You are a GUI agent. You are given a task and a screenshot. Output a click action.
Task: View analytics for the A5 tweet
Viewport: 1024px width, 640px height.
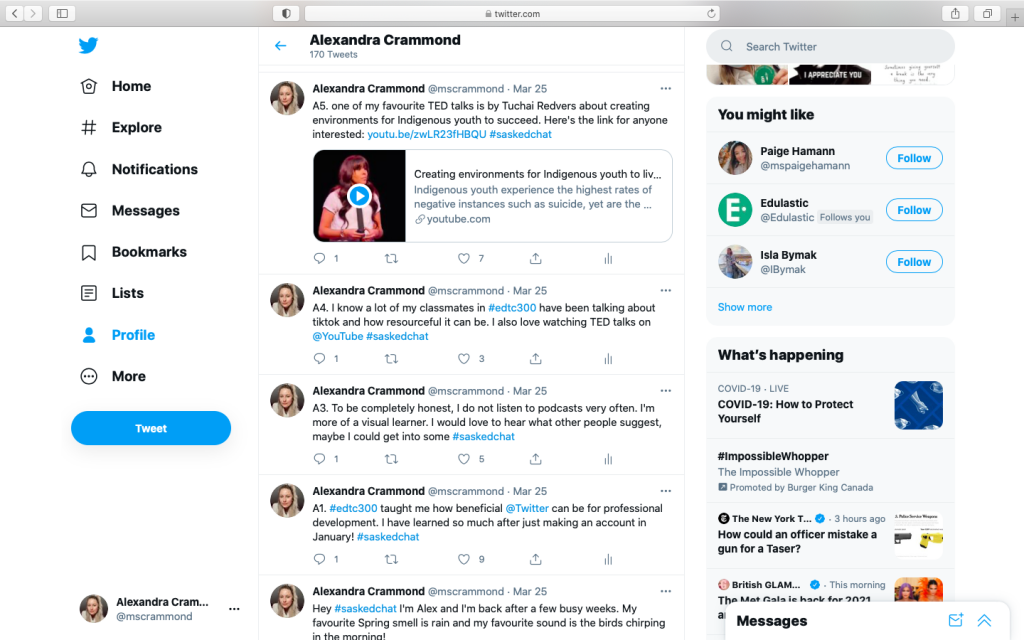(x=608, y=259)
